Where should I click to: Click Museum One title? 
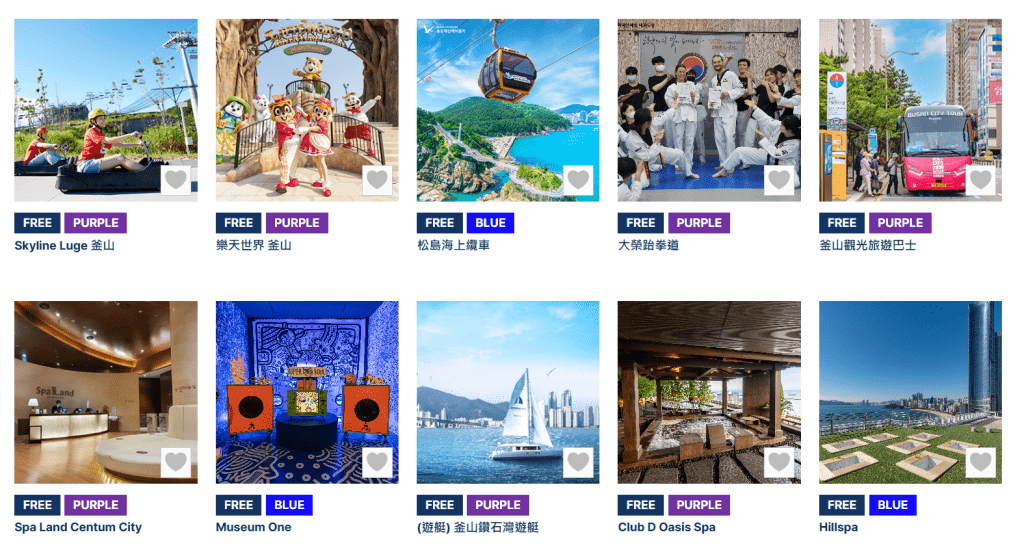pos(253,527)
